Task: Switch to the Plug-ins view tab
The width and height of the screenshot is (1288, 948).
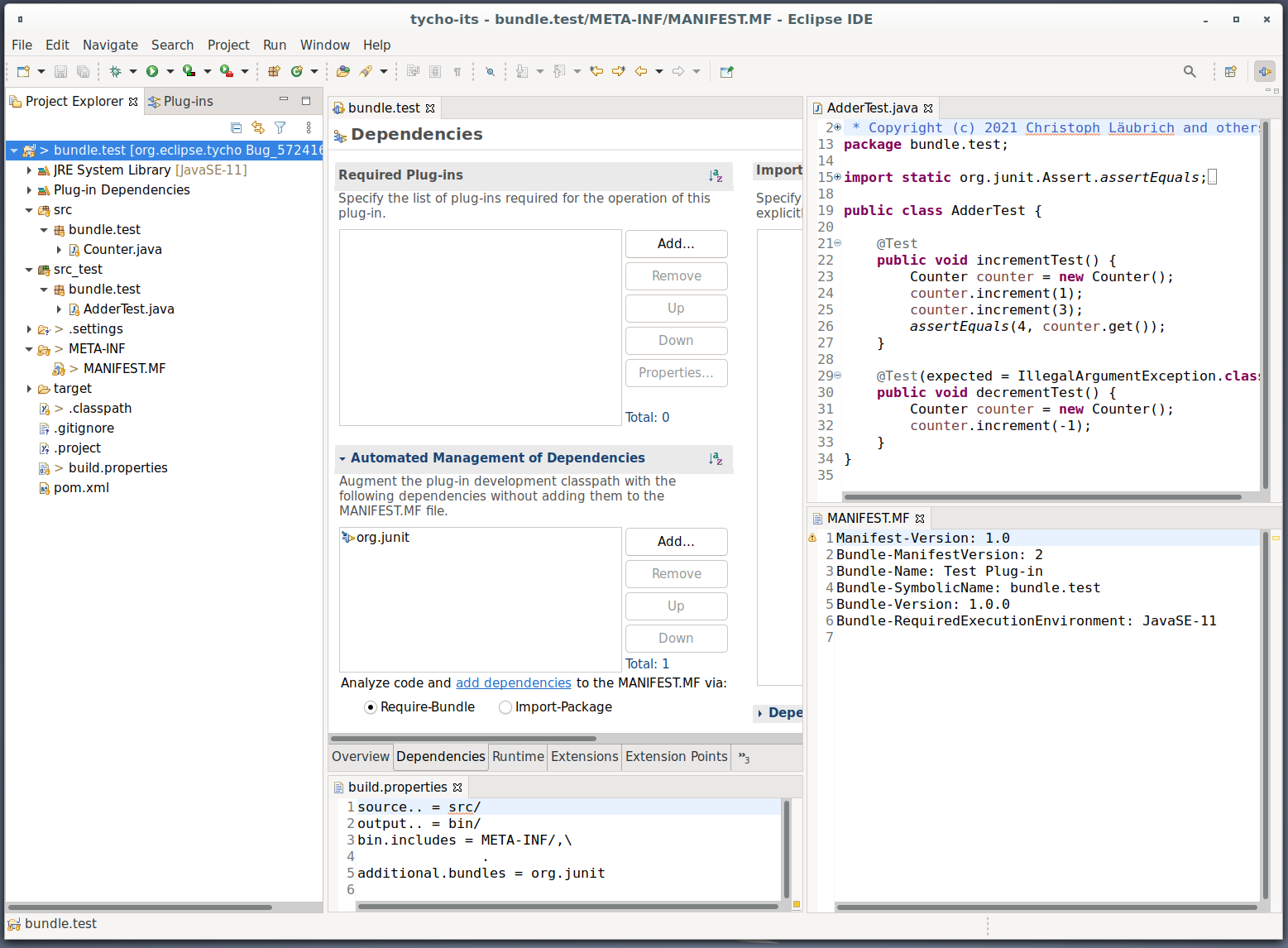Action: [180, 102]
